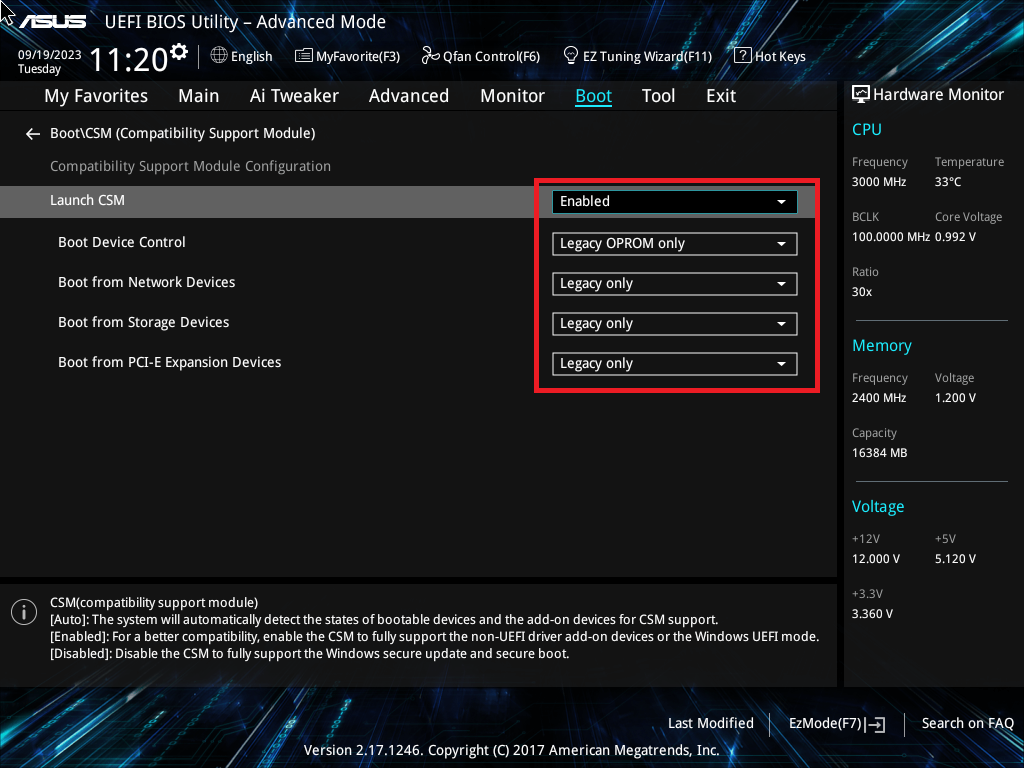The image size is (1024, 768).
Task: Click Search on FAQ
Action: coord(967,723)
